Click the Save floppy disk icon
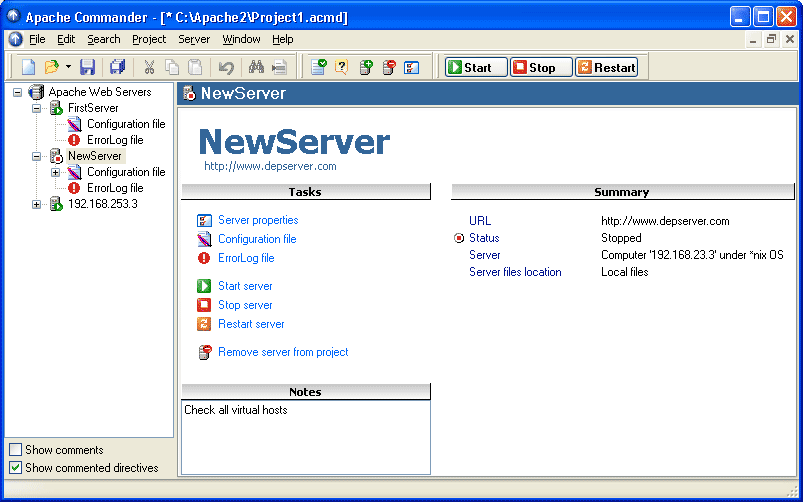The height and width of the screenshot is (502, 803). click(x=88, y=67)
